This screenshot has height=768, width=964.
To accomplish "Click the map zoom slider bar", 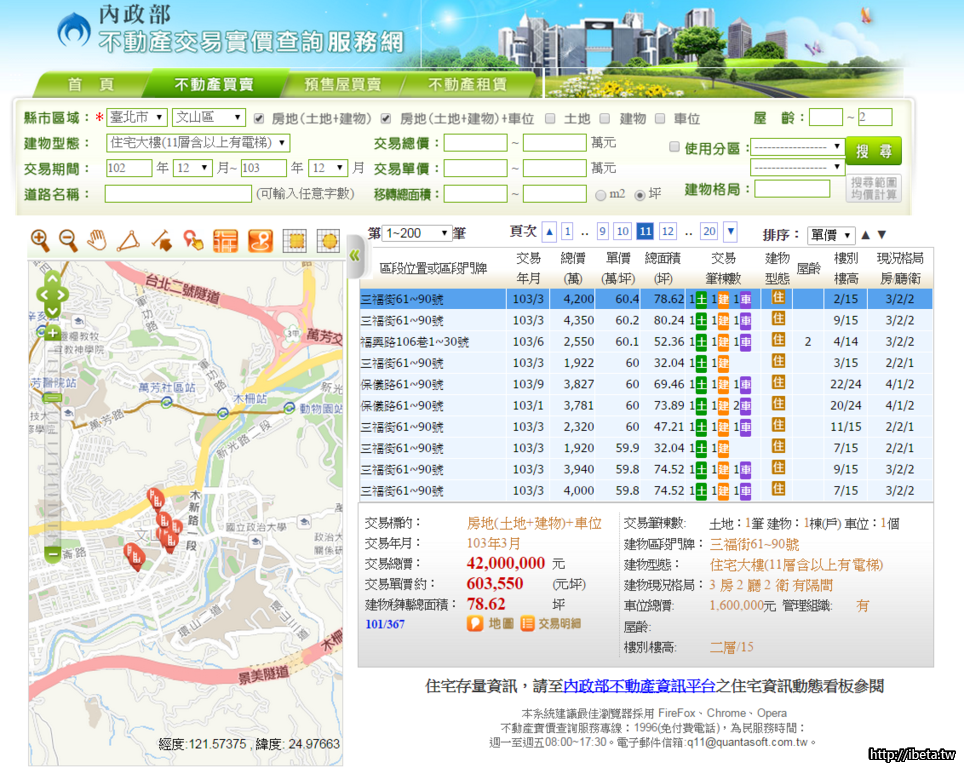I will coord(53,460).
